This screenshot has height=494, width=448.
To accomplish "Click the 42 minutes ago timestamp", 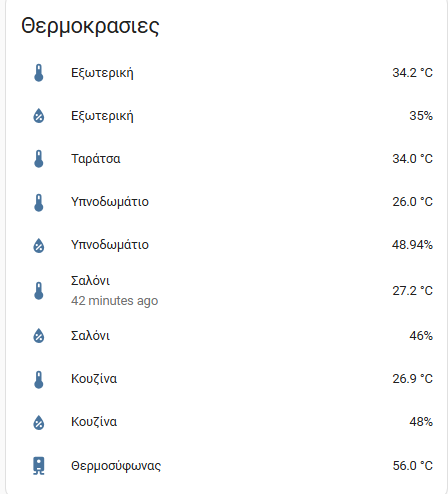I will 114,301.
